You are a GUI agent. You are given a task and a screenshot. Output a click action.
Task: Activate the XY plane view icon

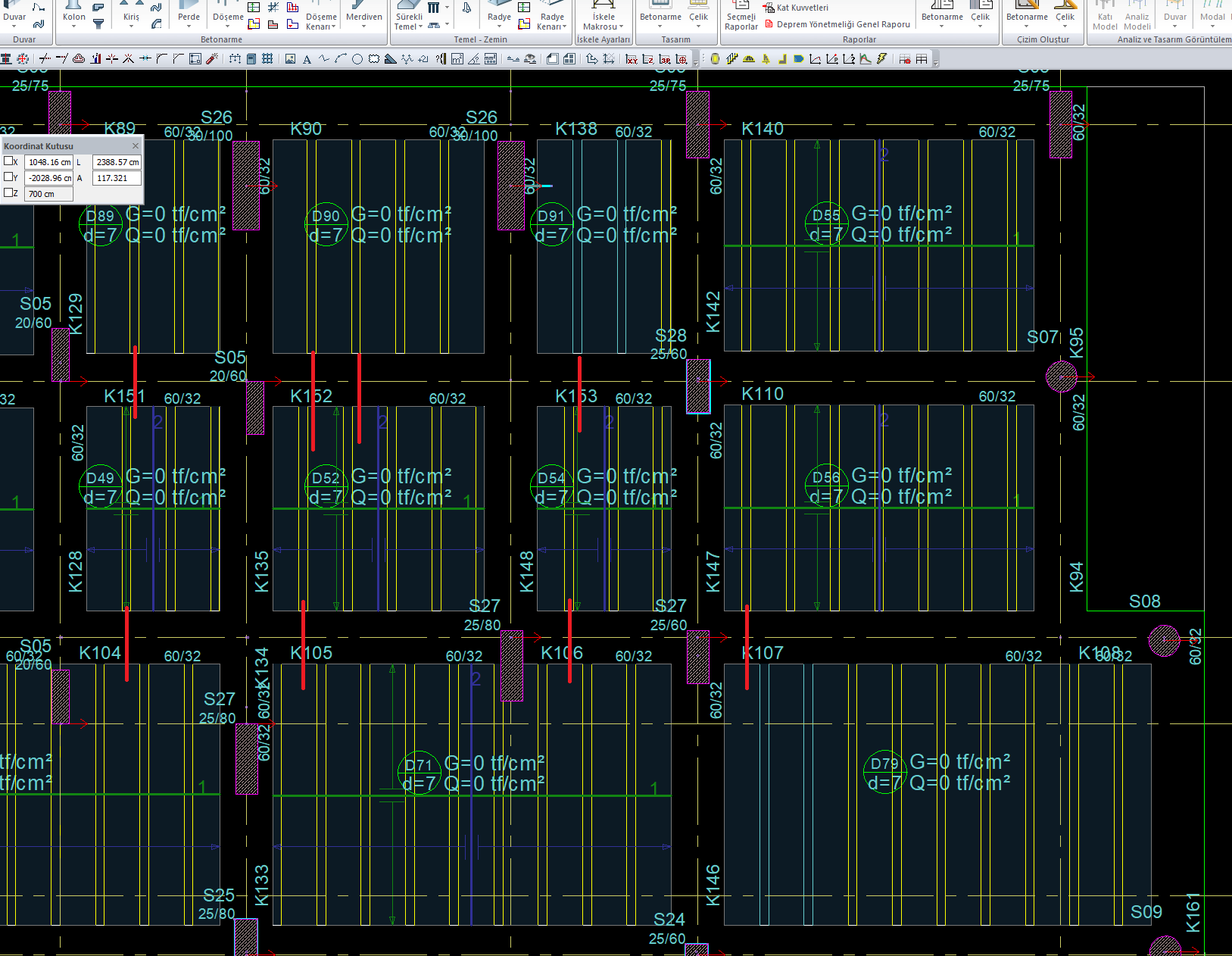coord(632,59)
